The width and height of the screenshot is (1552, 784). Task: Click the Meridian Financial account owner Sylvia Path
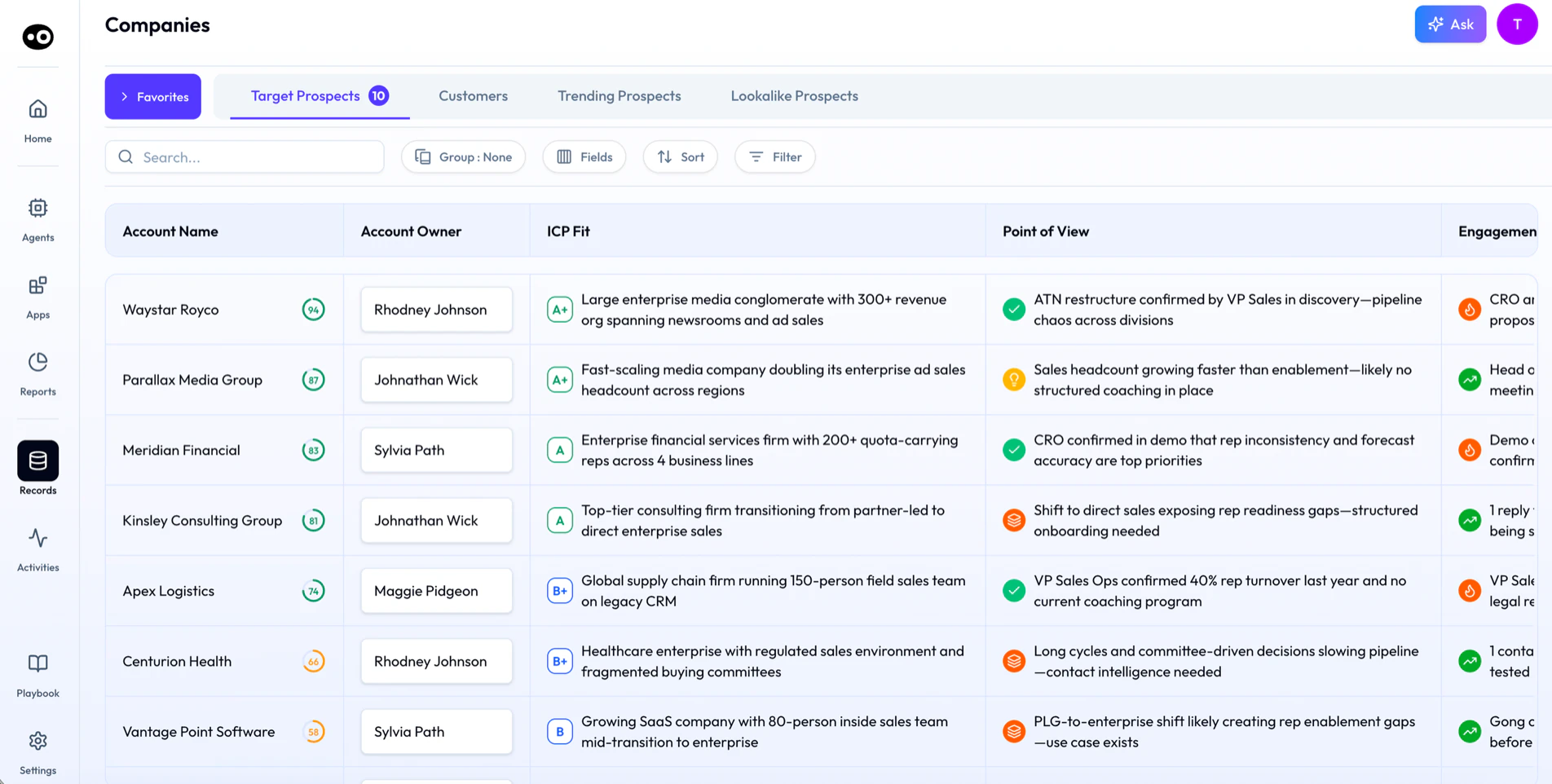point(436,450)
